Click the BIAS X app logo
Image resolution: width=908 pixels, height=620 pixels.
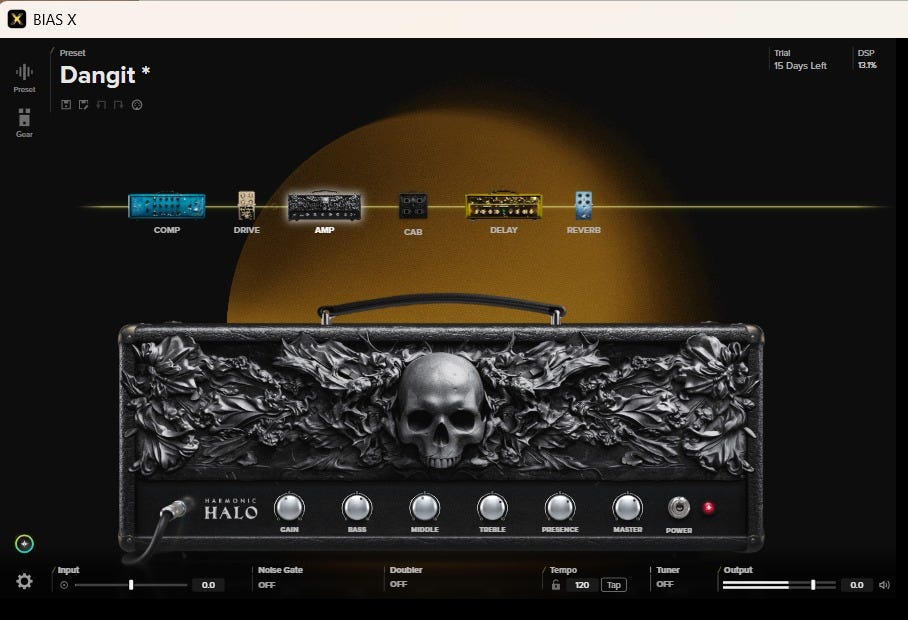(17, 19)
